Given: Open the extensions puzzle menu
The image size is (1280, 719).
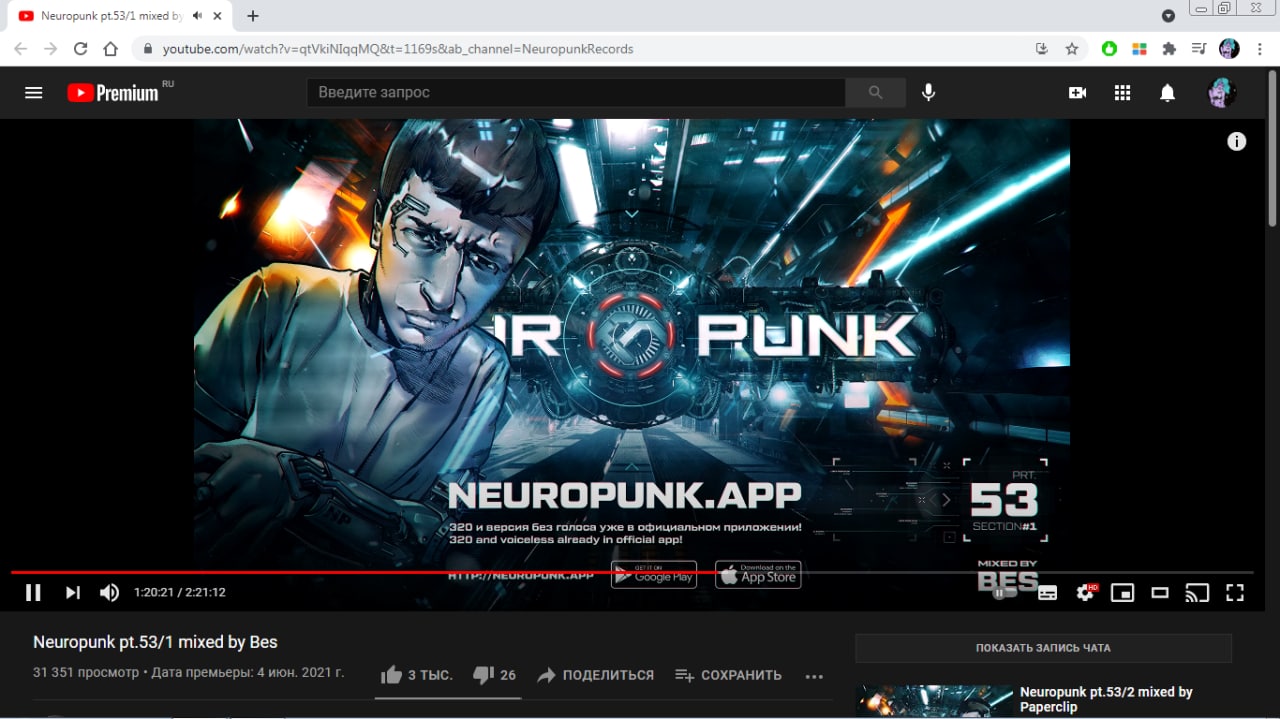Looking at the screenshot, I should pos(1169,48).
